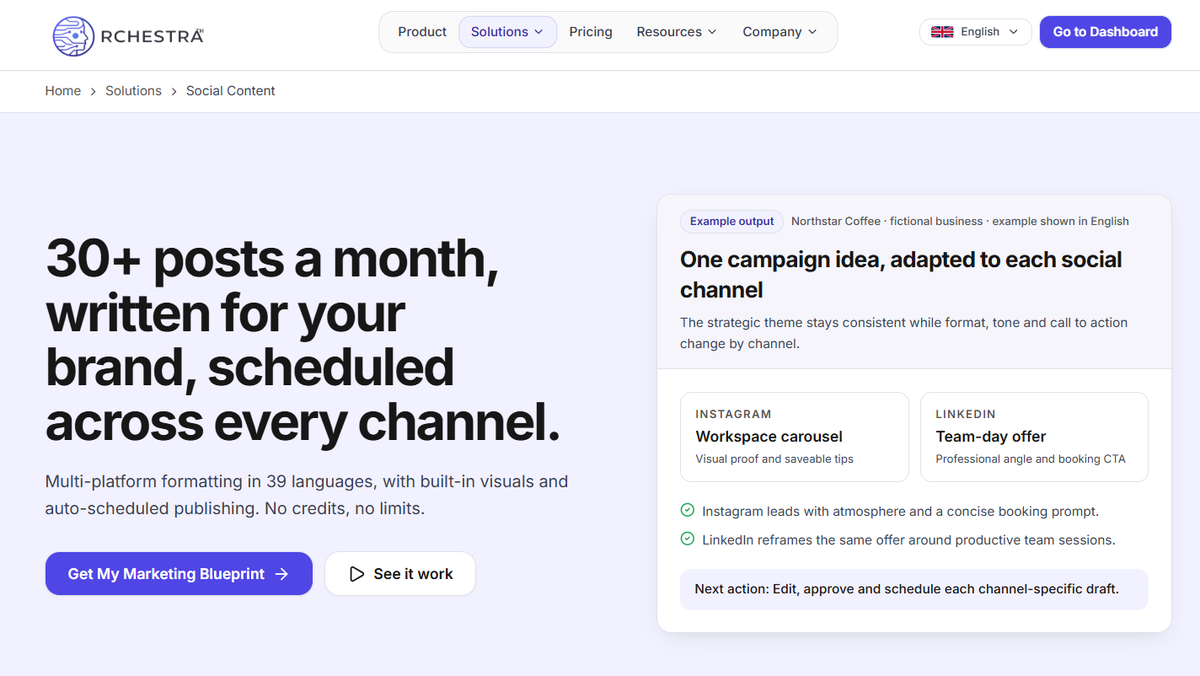Viewport: 1200px width, 676px height.
Task: Click the Solutions breadcrumb link
Action: pos(133,91)
